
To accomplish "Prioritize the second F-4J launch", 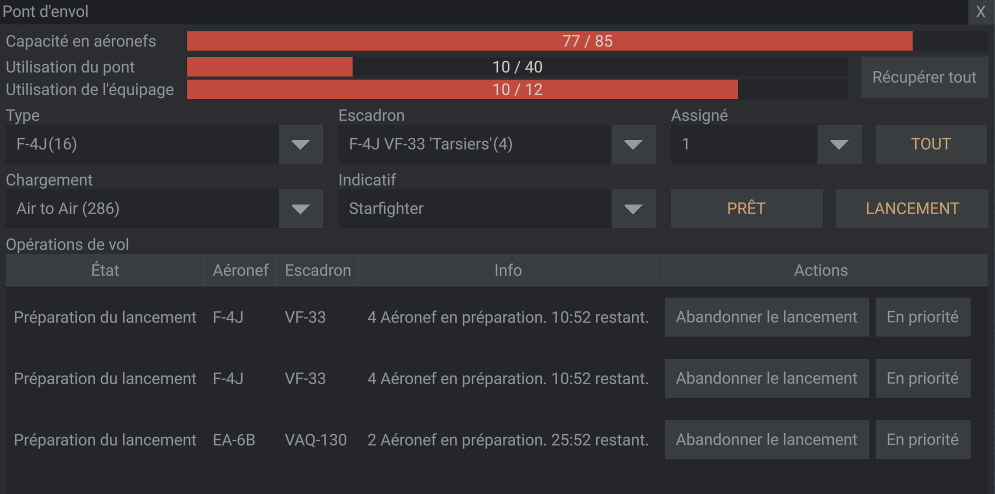I will (922, 379).
